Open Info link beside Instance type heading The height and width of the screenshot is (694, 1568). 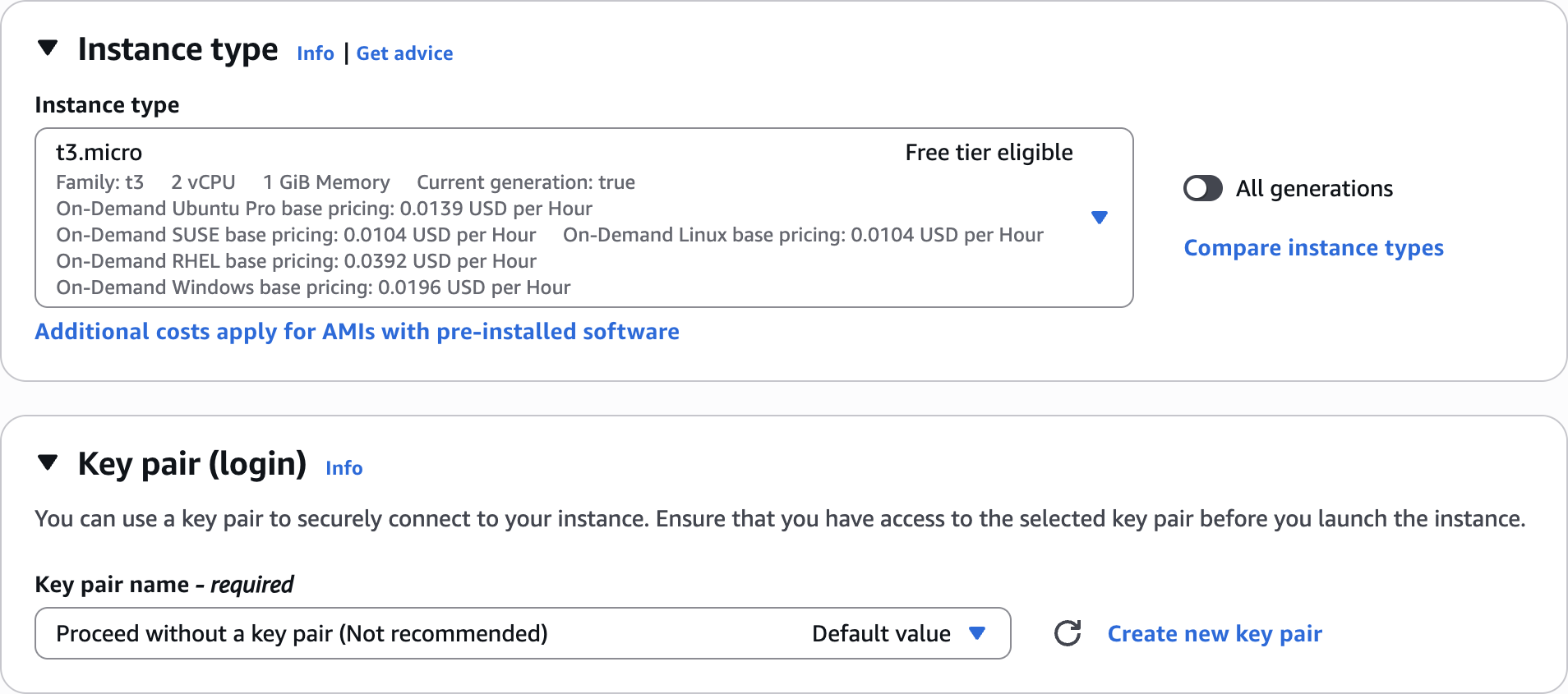[x=316, y=53]
